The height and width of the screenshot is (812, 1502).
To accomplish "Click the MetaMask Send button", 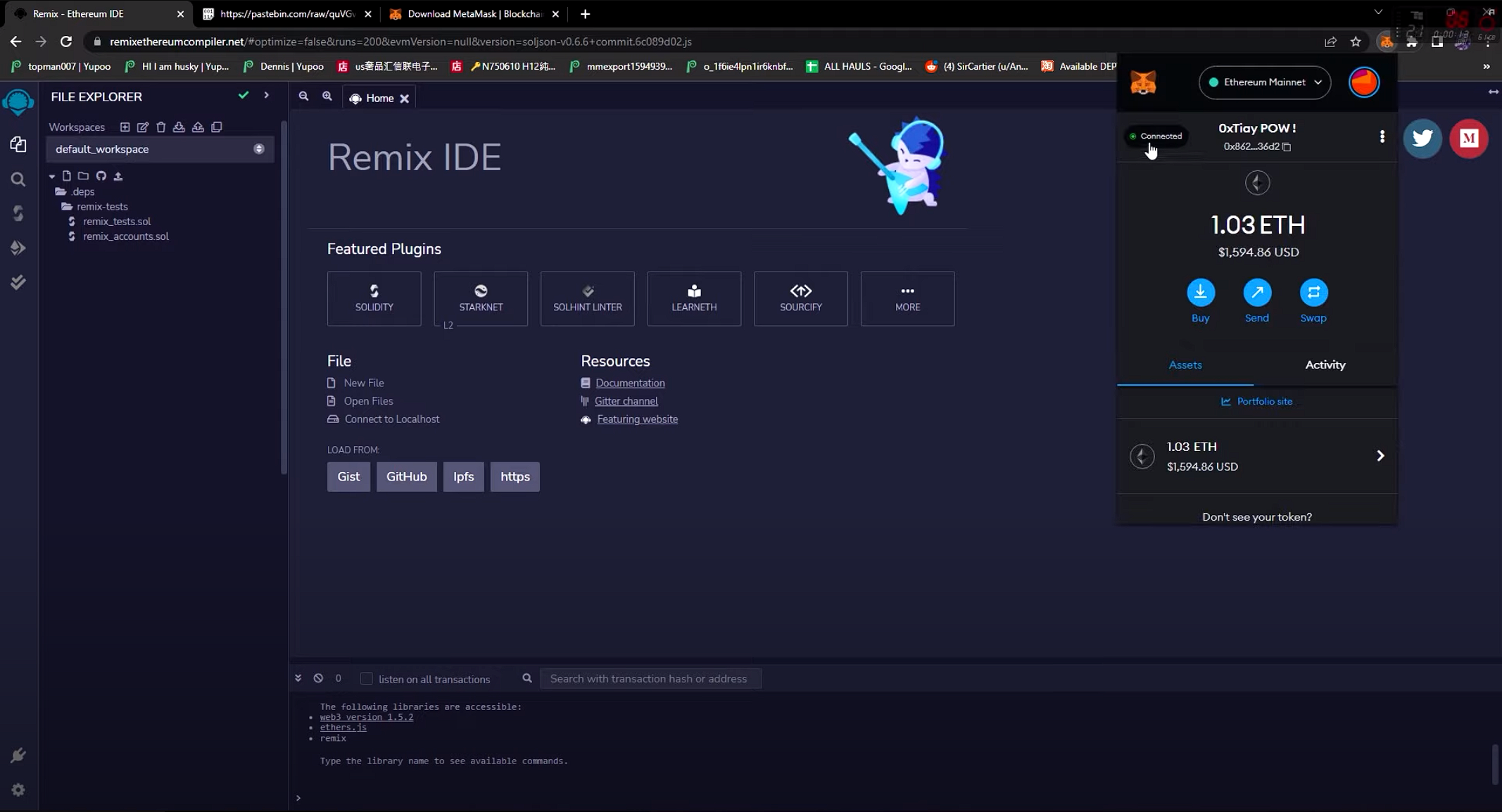I will click(x=1256, y=293).
